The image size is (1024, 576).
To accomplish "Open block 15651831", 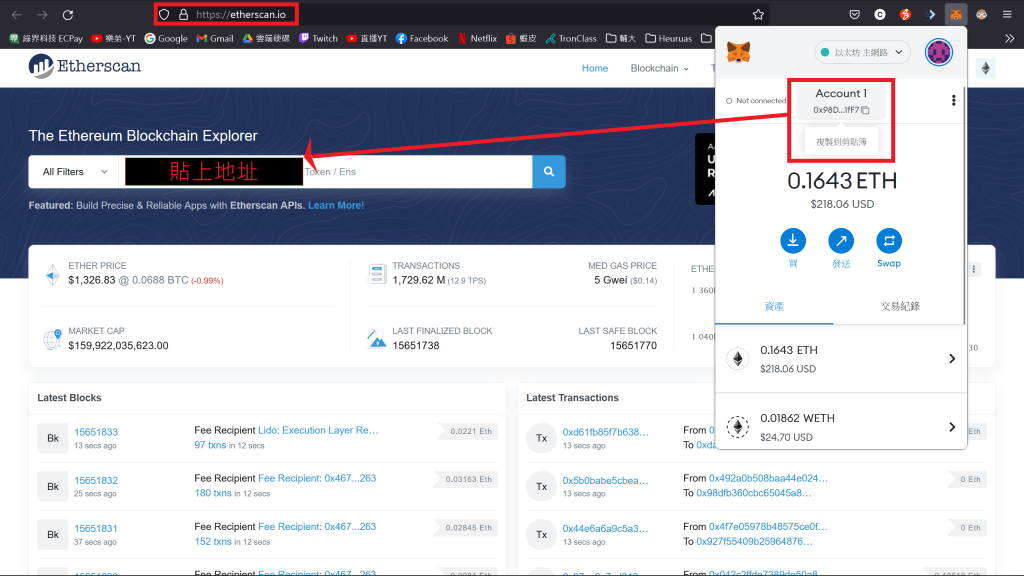I will (x=96, y=528).
